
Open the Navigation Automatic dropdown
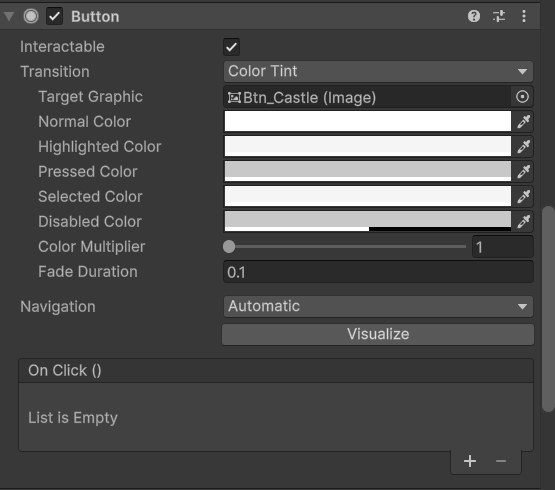[378, 307]
